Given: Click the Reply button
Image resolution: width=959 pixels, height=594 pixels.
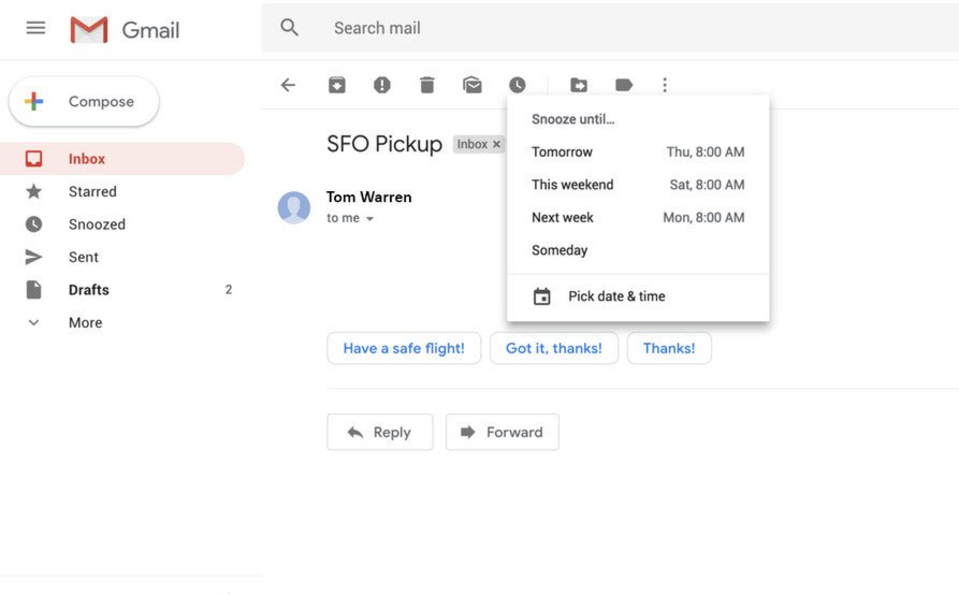Looking at the screenshot, I should (x=379, y=432).
